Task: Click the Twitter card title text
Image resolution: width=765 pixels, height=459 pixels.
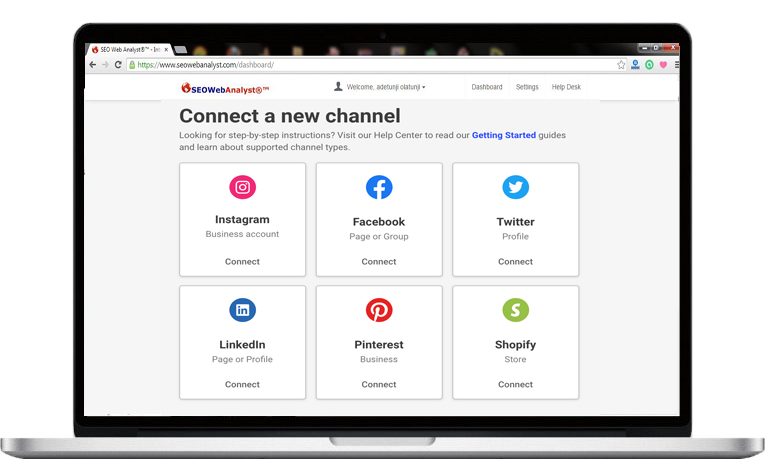Action: click(516, 222)
